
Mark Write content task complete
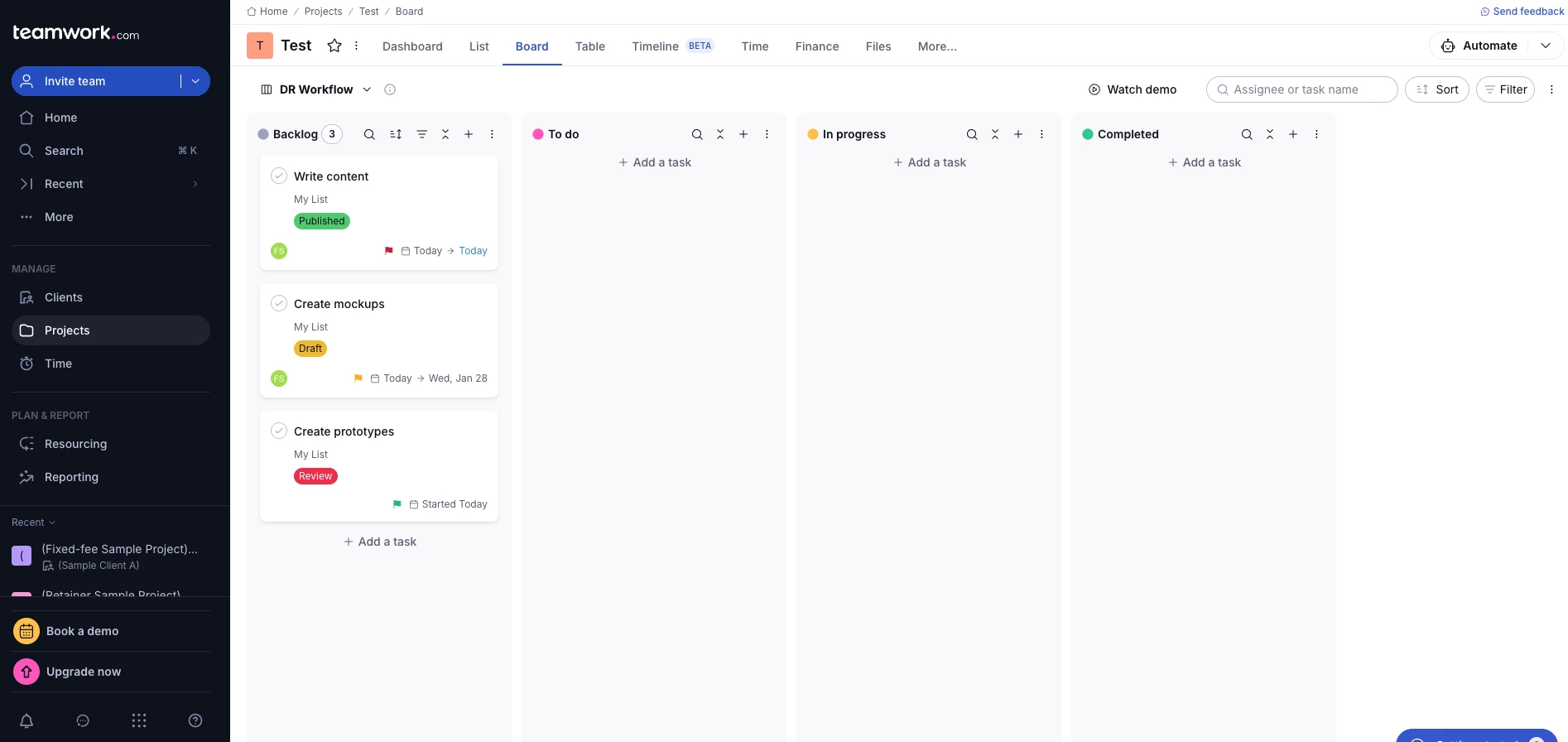point(279,176)
